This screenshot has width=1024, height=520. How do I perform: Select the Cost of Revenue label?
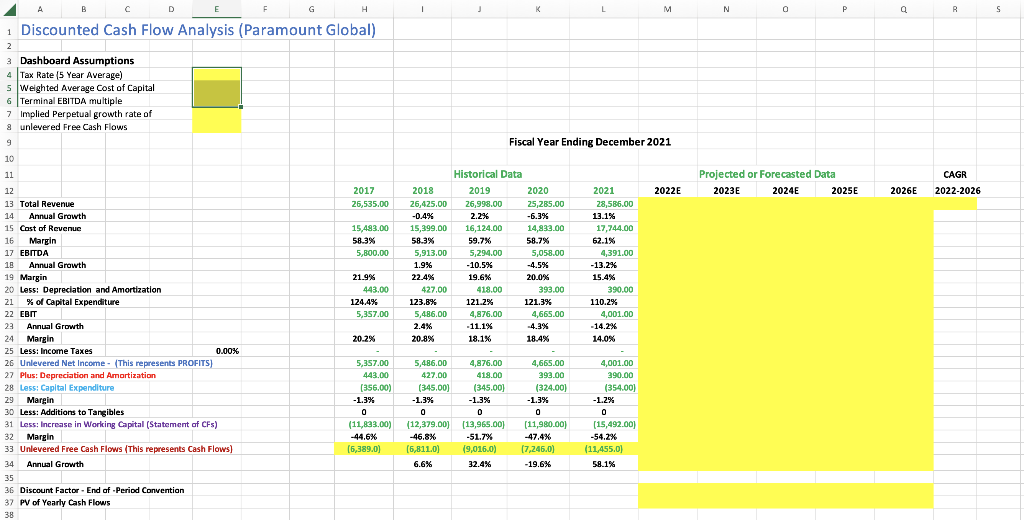[x=50, y=228]
